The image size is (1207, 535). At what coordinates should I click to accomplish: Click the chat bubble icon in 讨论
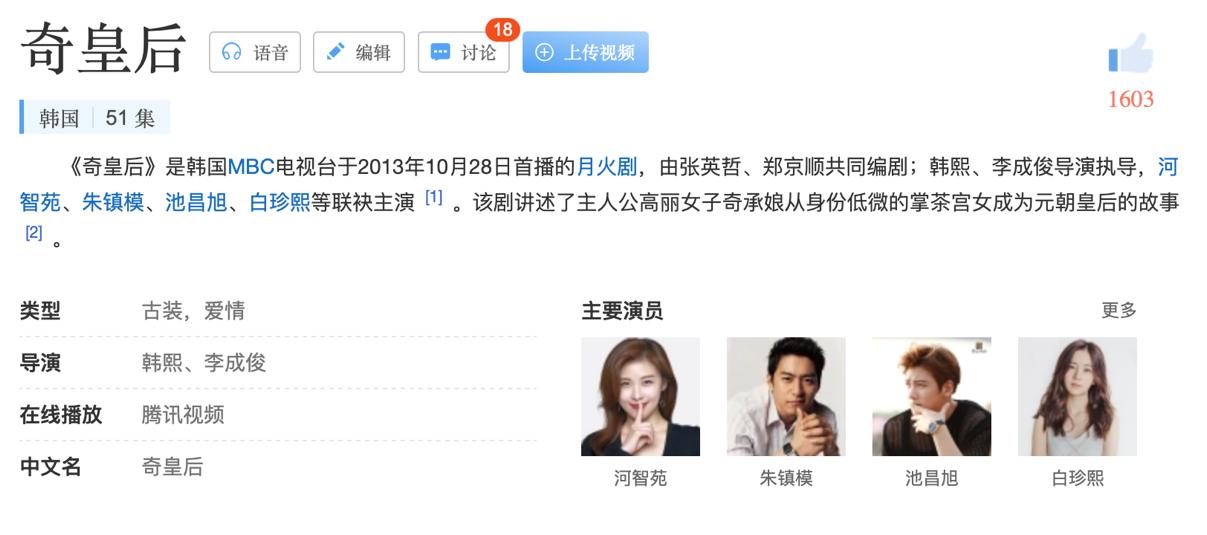coord(440,52)
